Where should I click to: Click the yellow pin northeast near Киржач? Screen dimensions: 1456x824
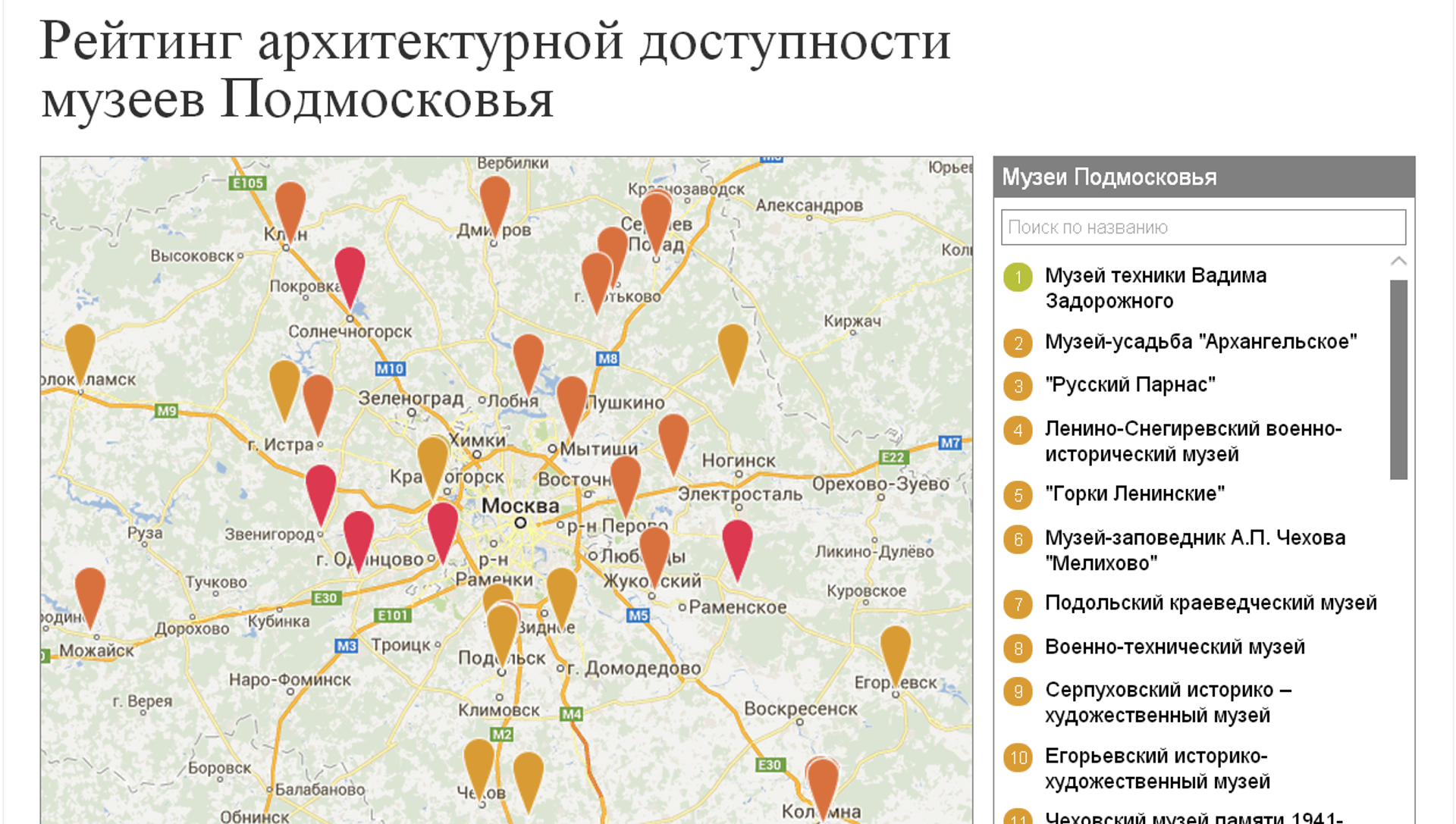point(733,351)
